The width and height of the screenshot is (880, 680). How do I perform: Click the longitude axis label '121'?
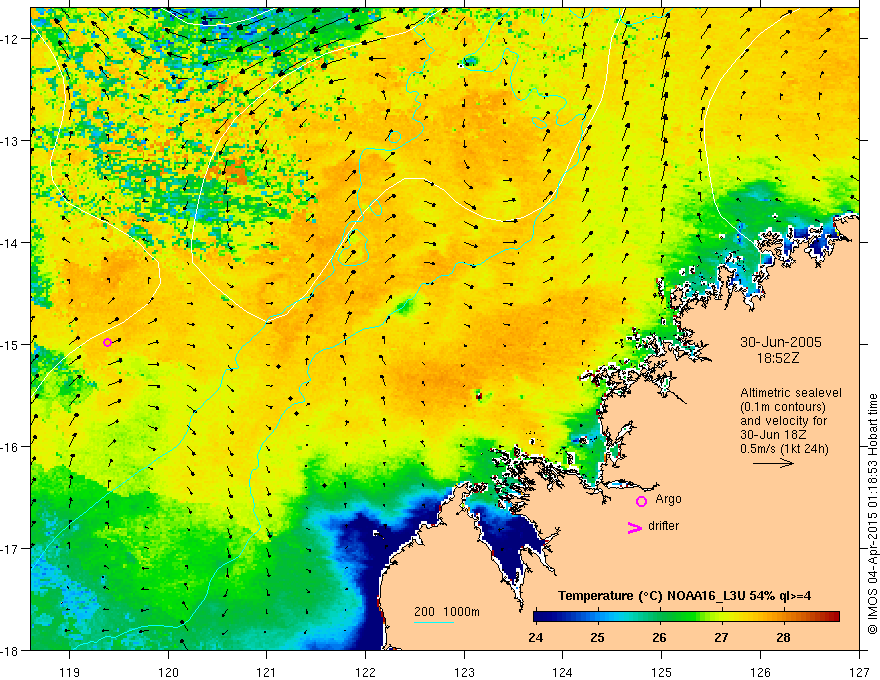click(267, 672)
